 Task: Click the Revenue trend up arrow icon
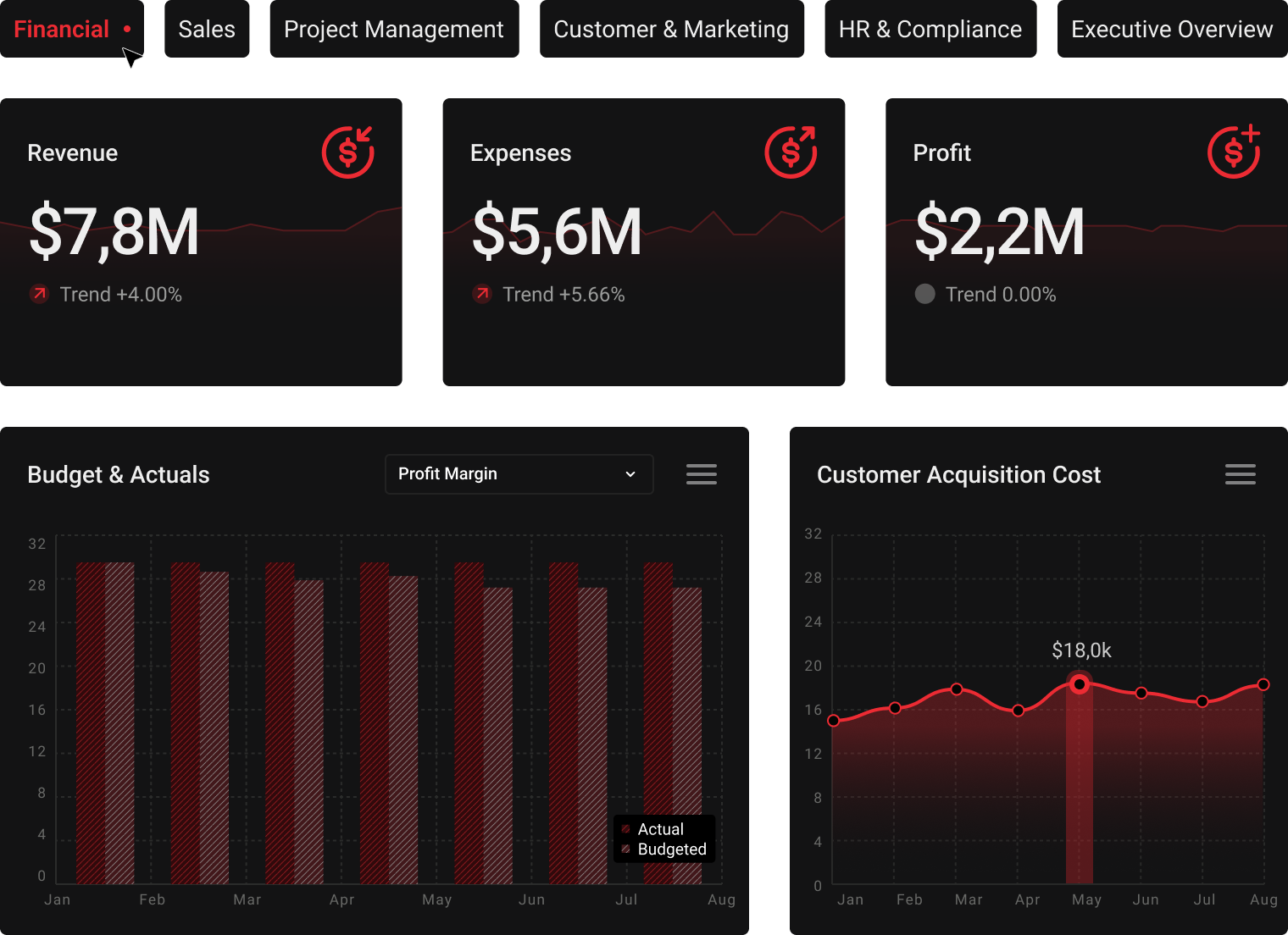tap(39, 294)
